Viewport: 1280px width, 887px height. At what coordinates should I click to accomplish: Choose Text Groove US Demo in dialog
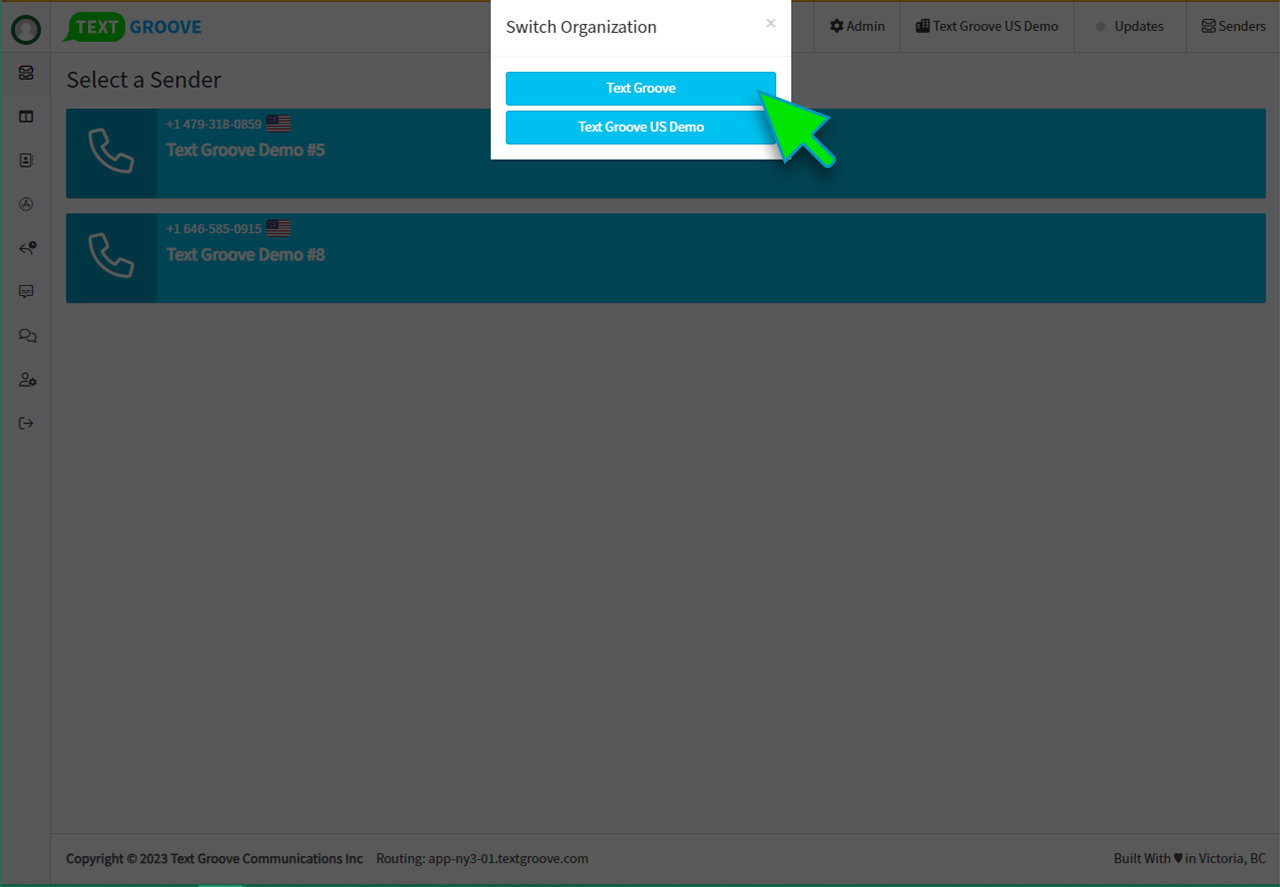pos(640,127)
